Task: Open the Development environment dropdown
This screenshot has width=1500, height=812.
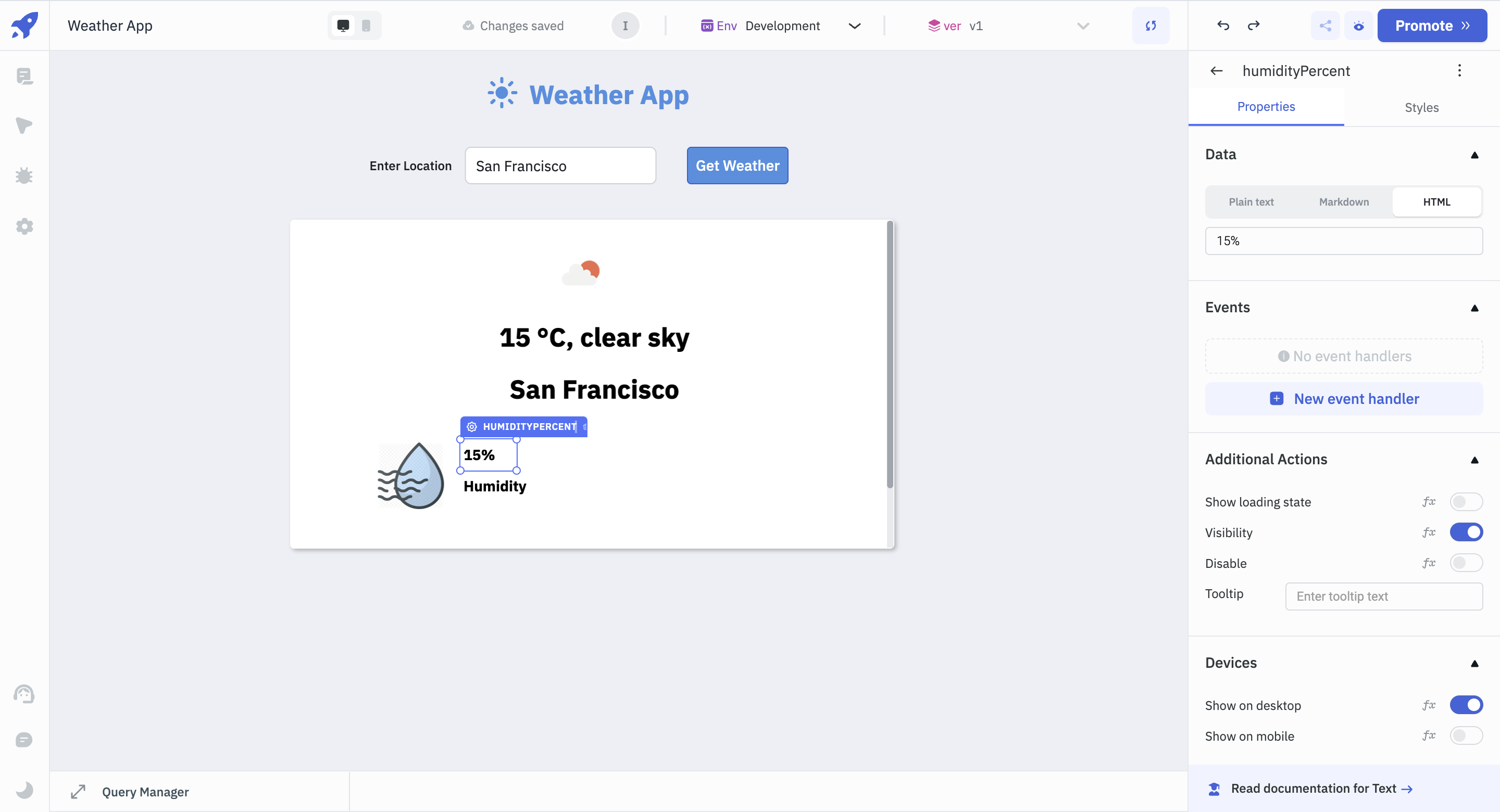Action: pos(854,26)
